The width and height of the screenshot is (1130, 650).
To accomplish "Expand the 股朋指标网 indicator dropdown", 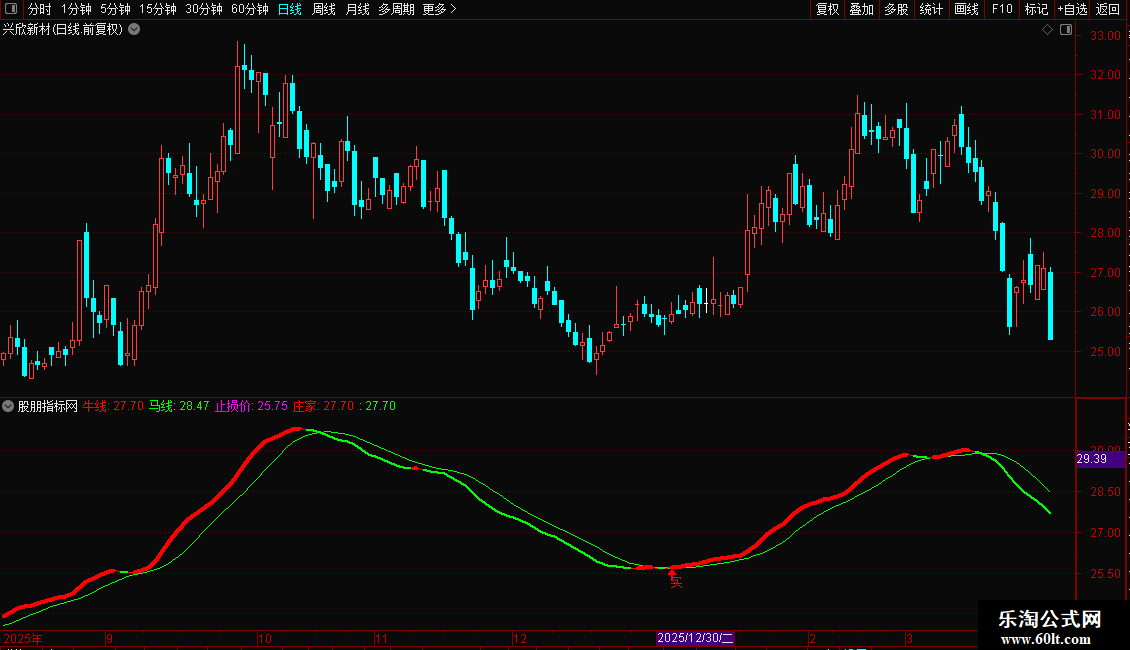I will [x=8, y=406].
